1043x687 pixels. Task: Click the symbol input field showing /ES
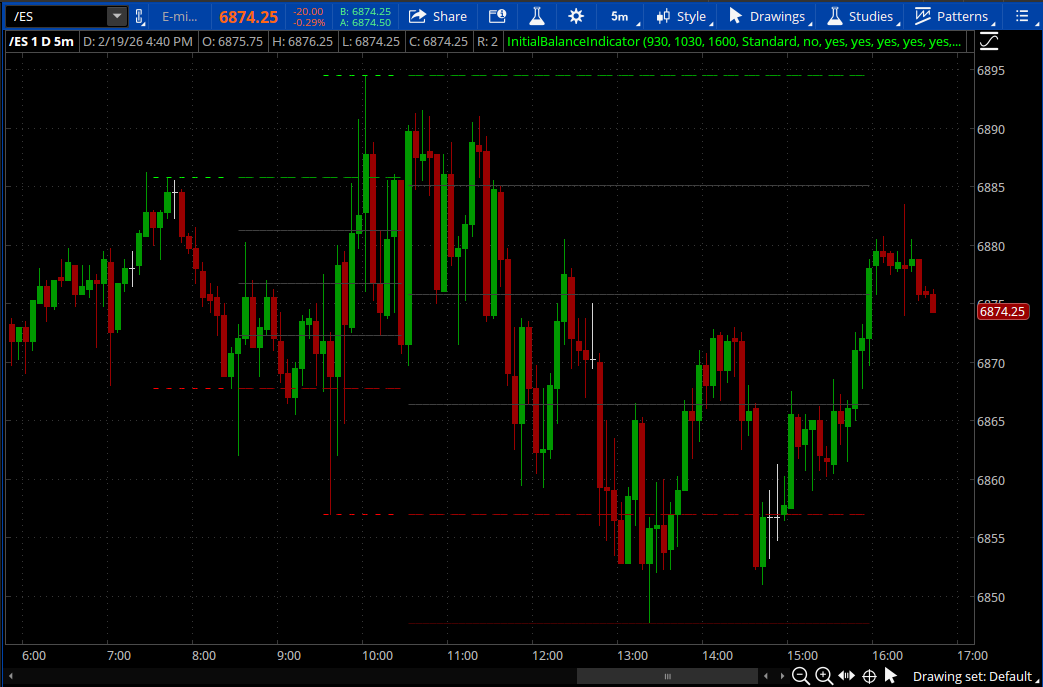click(55, 16)
